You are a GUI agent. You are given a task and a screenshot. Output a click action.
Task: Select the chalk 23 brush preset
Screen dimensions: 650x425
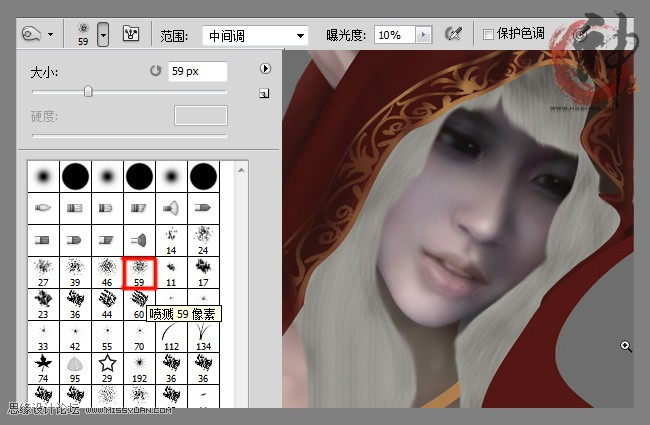coord(44,304)
